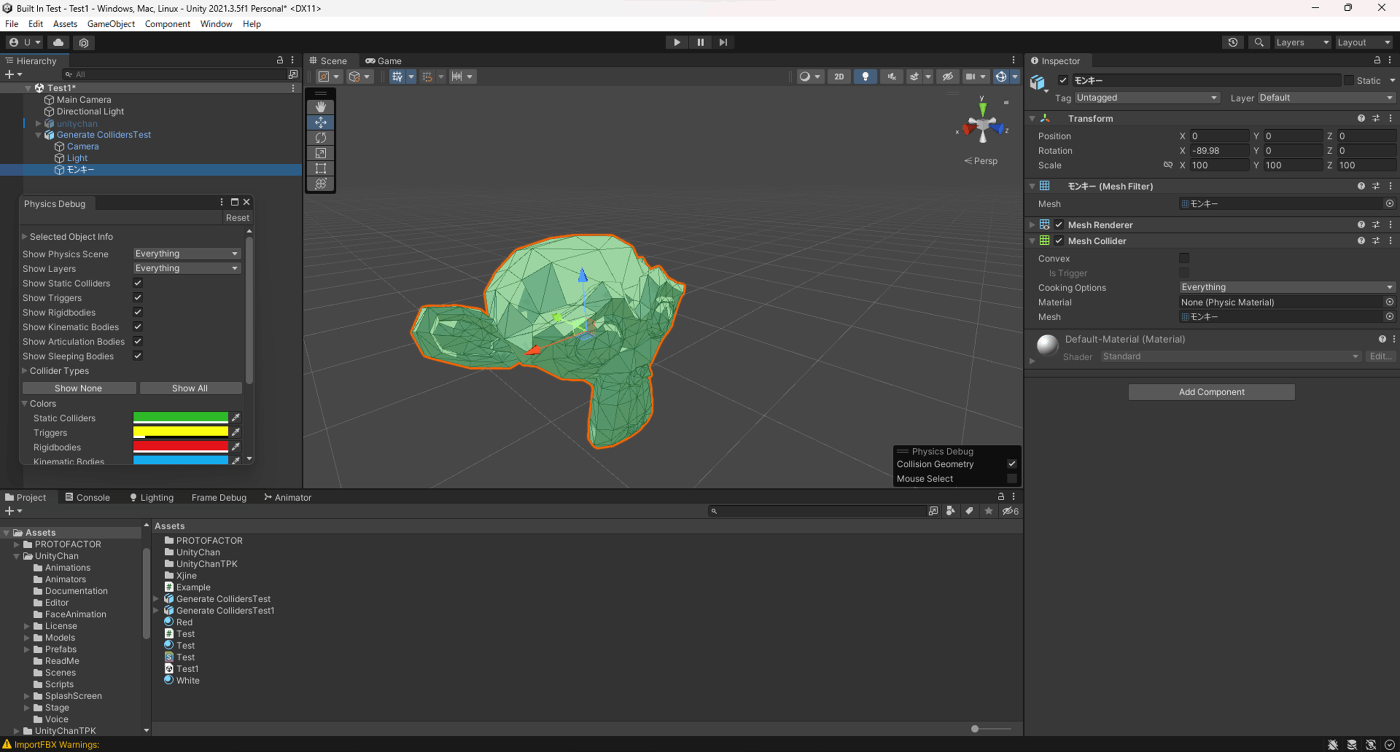Open the Undo History icon
This screenshot has height=752, width=1400.
1233,43
